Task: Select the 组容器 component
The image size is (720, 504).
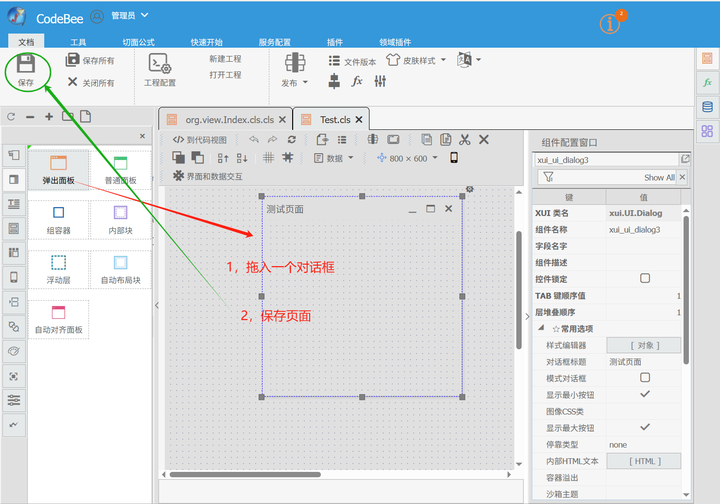Action: click(x=58, y=220)
